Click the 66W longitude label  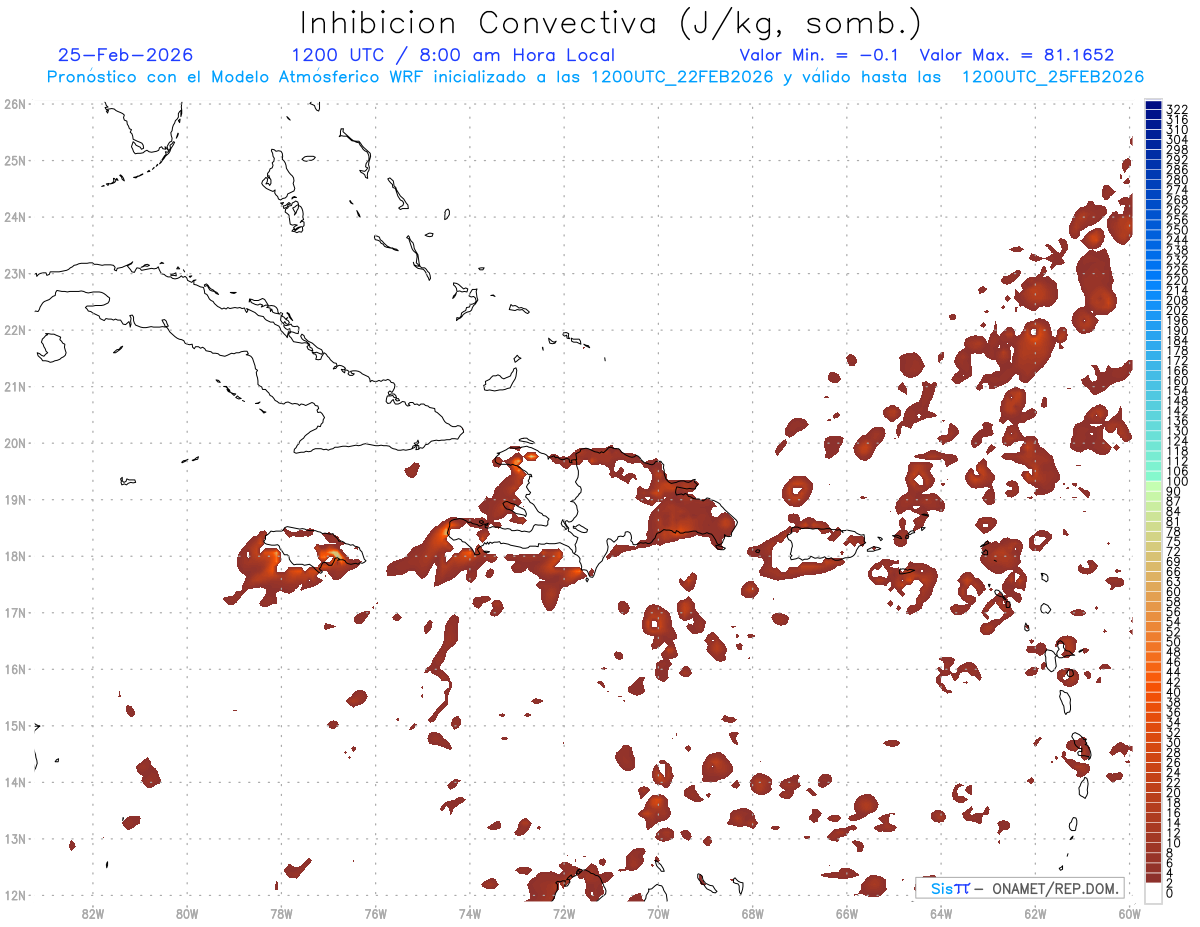[846, 913]
